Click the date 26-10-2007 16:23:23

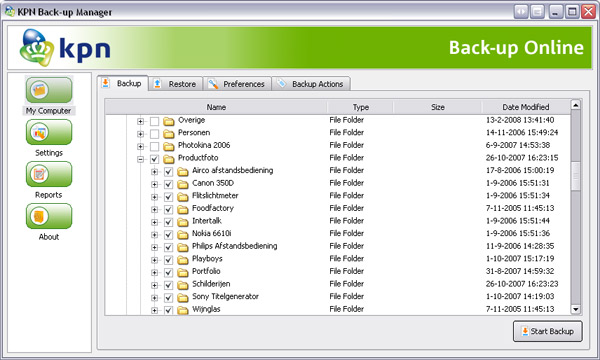point(522,284)
